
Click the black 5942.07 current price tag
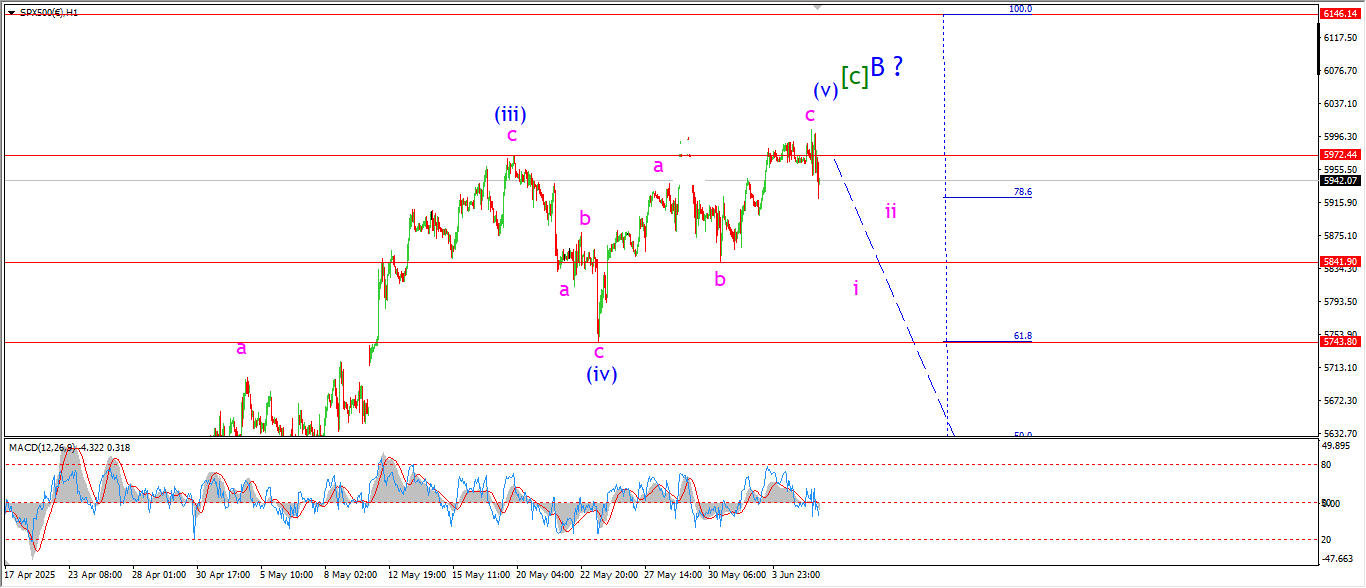(1339, 181)
